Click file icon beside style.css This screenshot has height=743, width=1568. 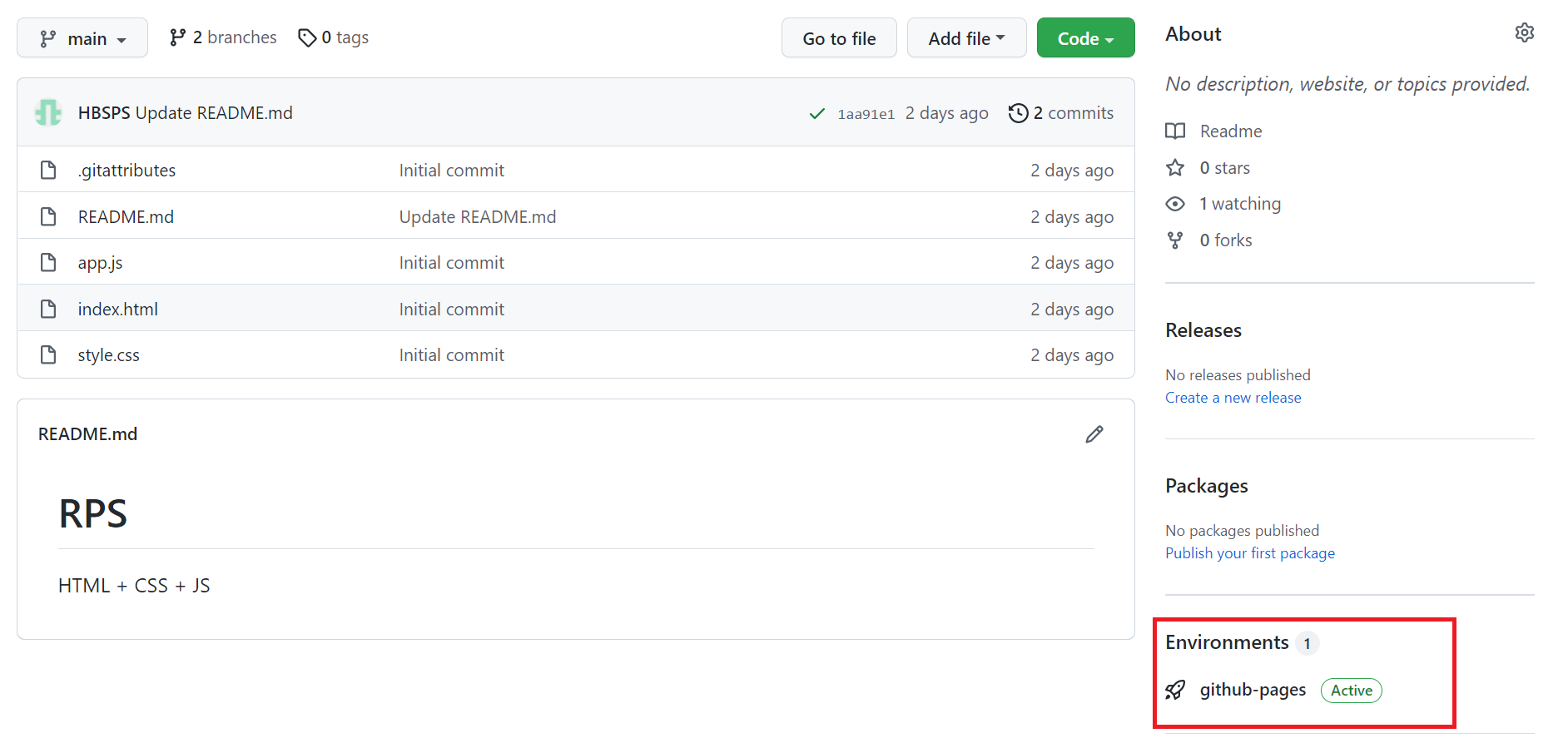[48, 354]
